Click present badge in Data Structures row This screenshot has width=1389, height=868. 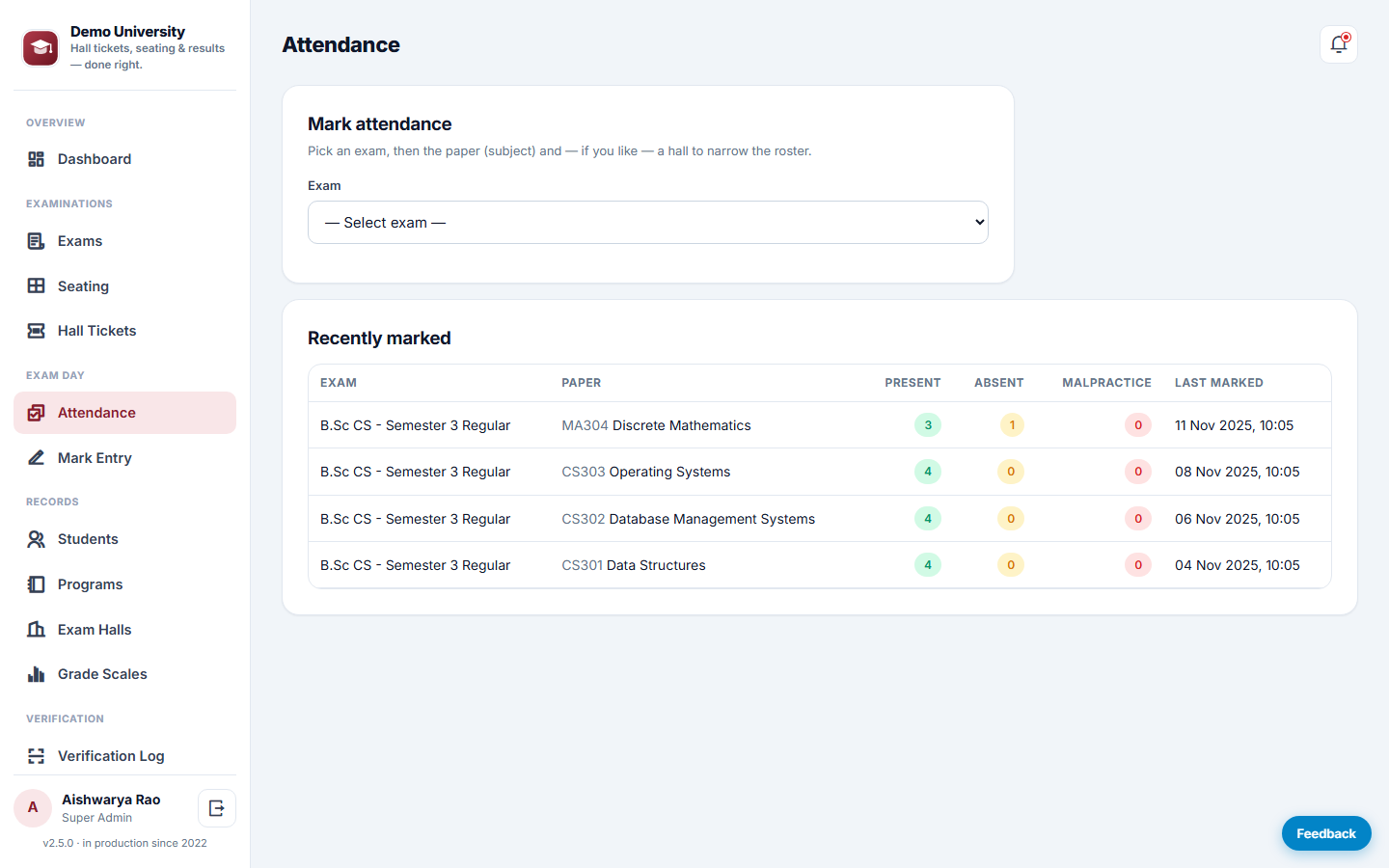pos(928,565)
